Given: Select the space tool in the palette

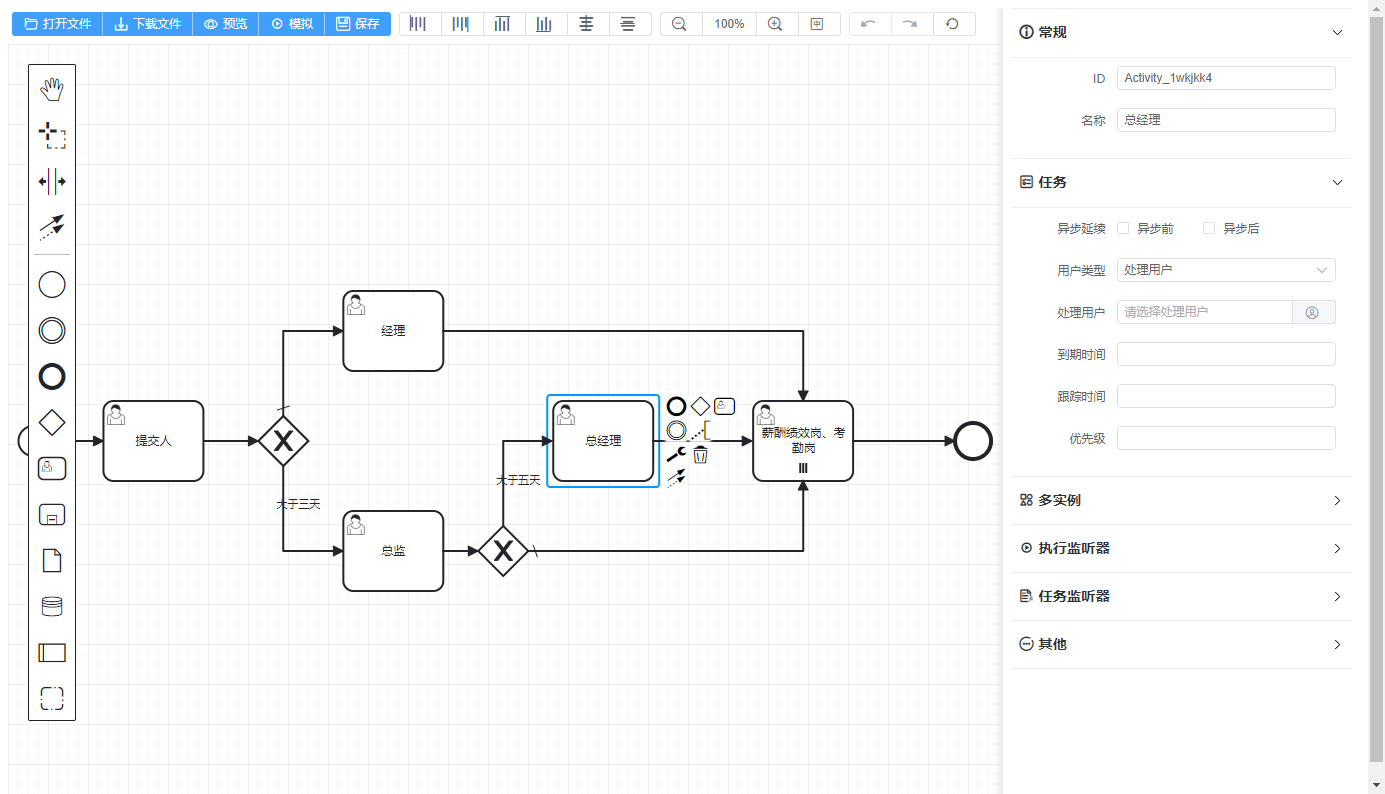Looking at the screenshot, I should [x=51, y=181].
